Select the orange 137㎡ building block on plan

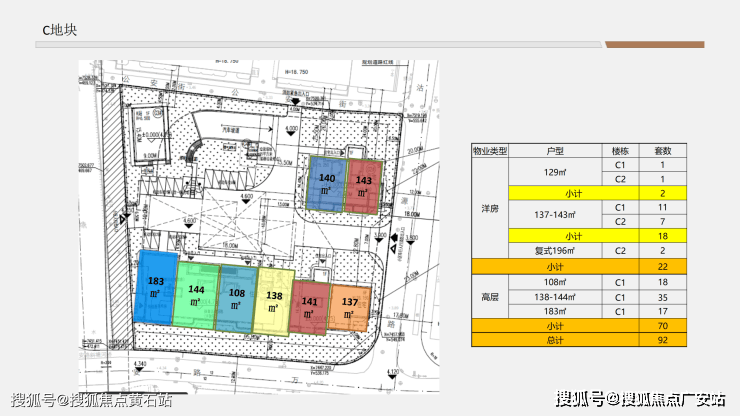point(349,307)
